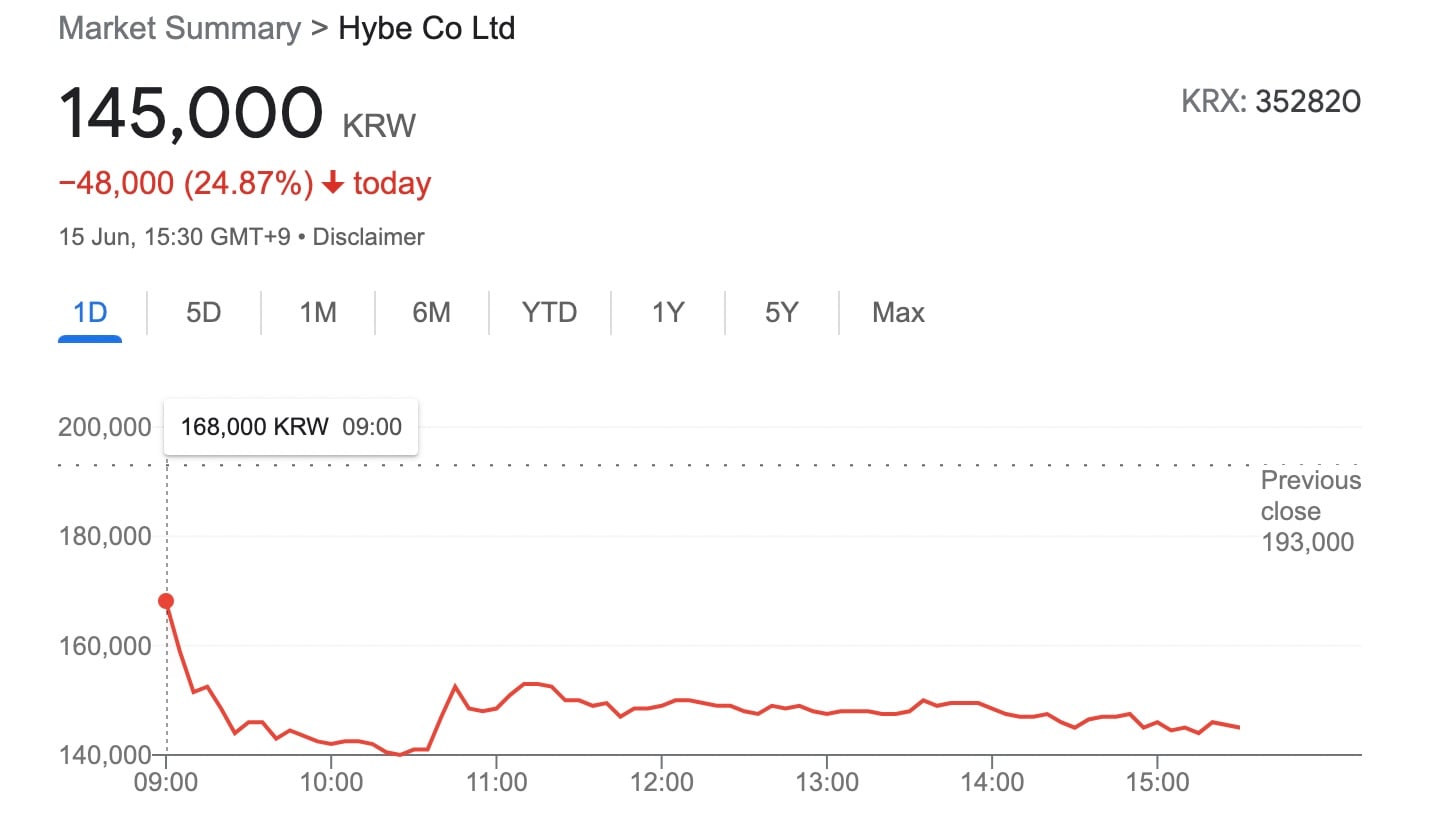Select the 1D time range tab
Viewport: 1440px width, 832px height.
(x=90, y=313)
